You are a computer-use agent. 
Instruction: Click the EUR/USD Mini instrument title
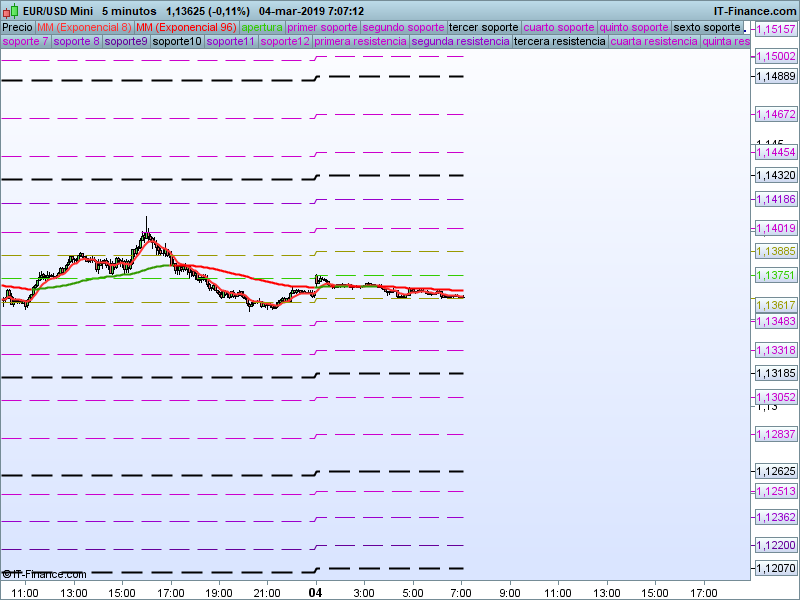58,11
